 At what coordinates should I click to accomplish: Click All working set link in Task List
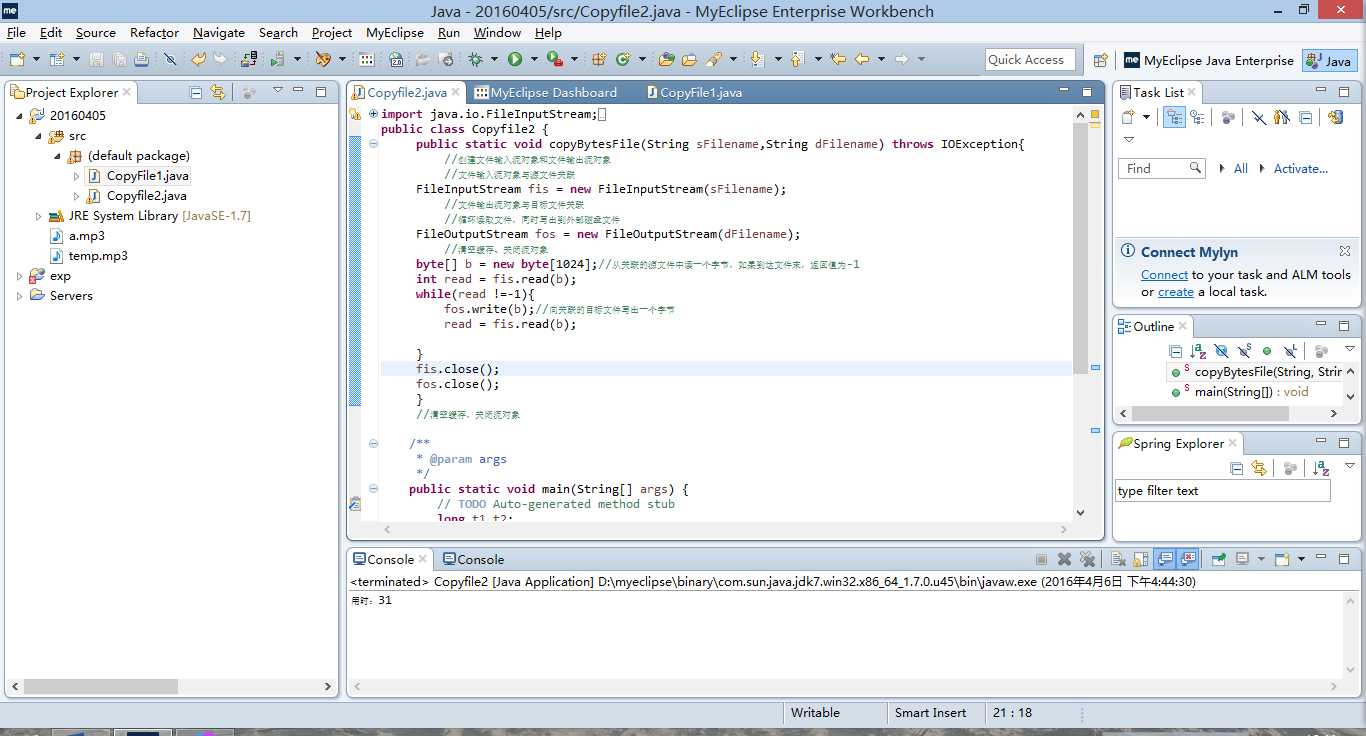click(x=1240, y=169)
